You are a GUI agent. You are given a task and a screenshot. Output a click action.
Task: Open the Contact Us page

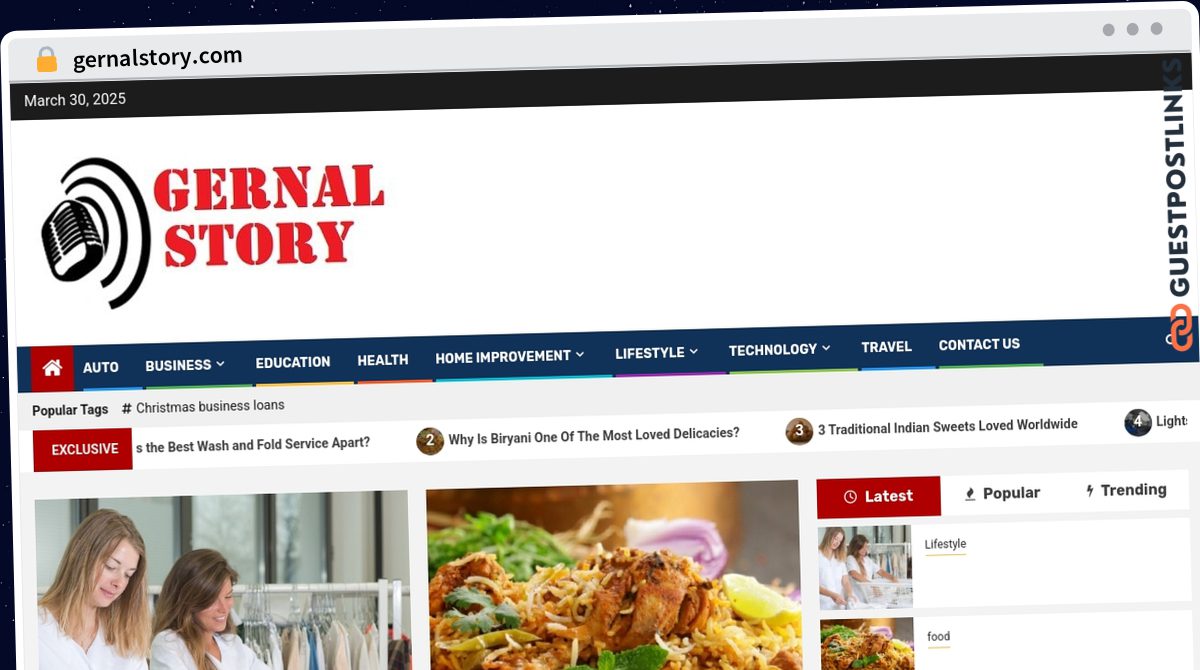tap(979, 344)
